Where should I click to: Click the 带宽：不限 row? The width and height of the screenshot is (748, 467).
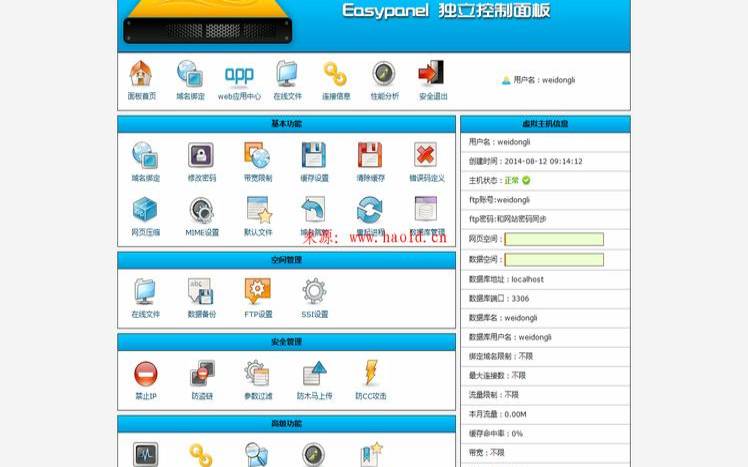pyautogui.click(x=545, y=453)
